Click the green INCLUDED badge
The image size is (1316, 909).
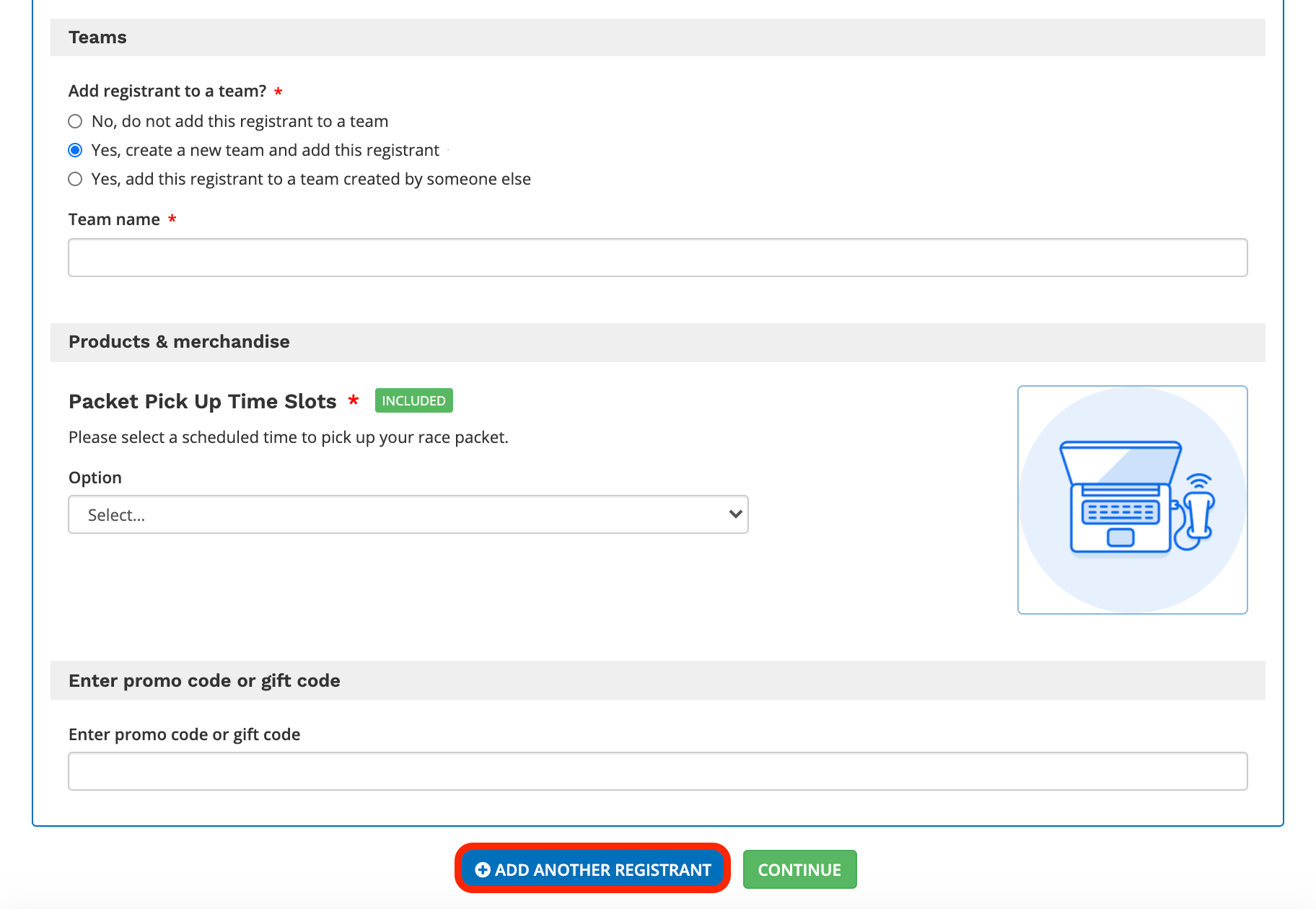(413, 400)
